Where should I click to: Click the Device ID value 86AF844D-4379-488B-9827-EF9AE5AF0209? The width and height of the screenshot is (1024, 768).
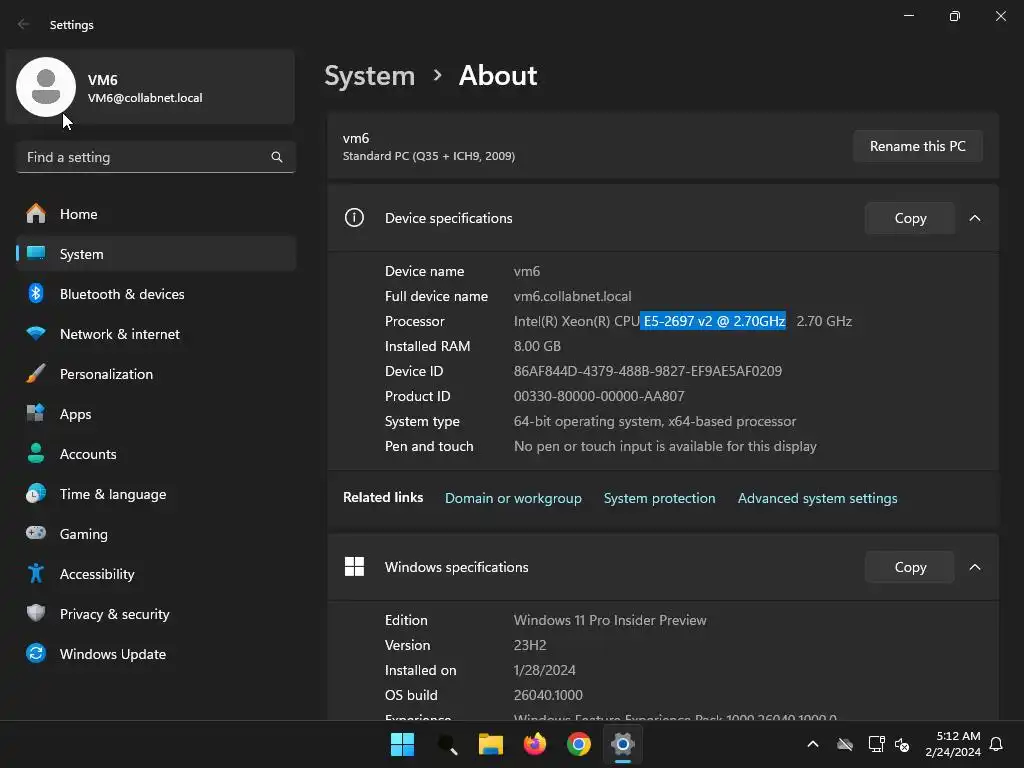648,371
